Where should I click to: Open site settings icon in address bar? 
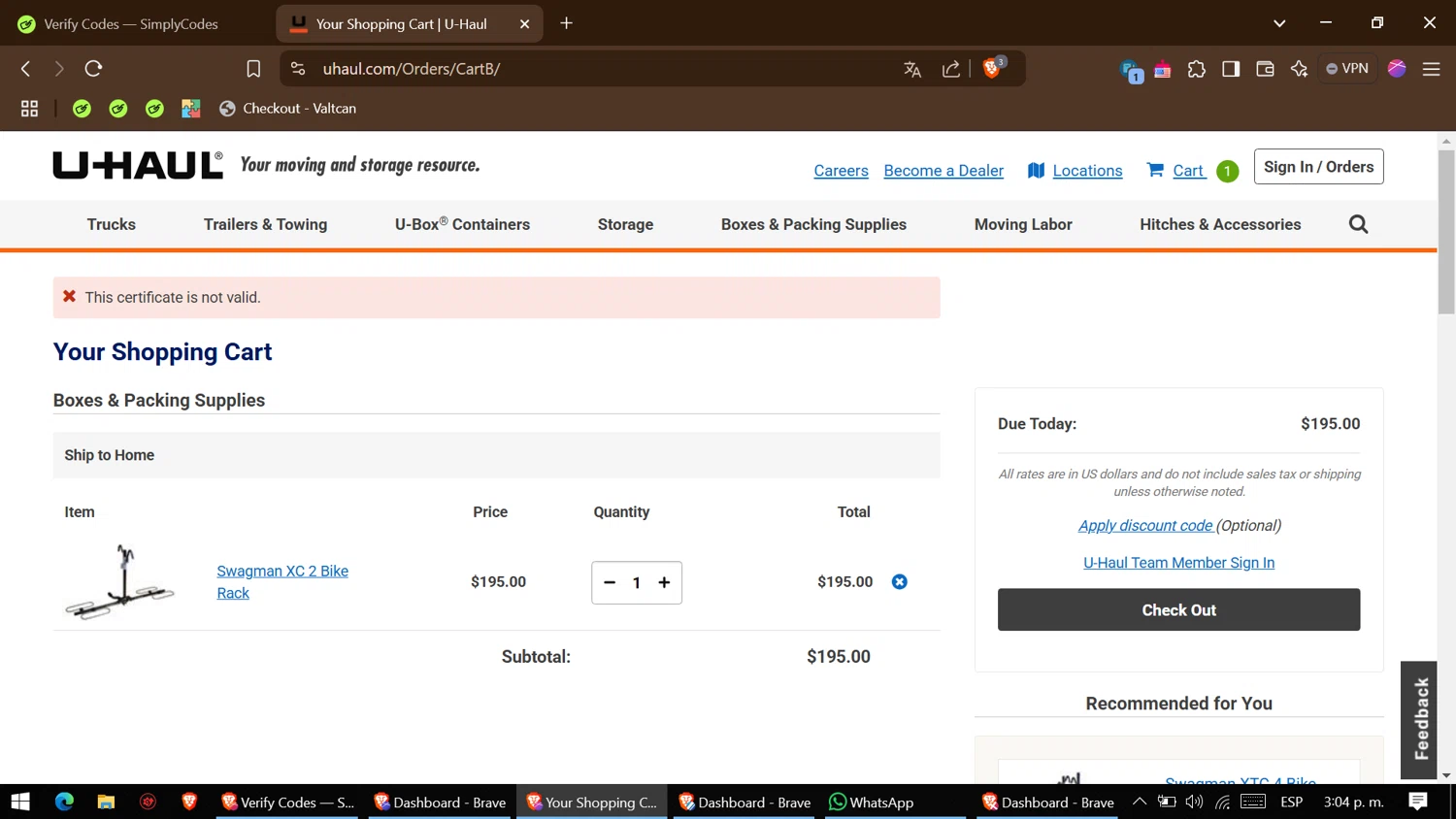(298, 69)
